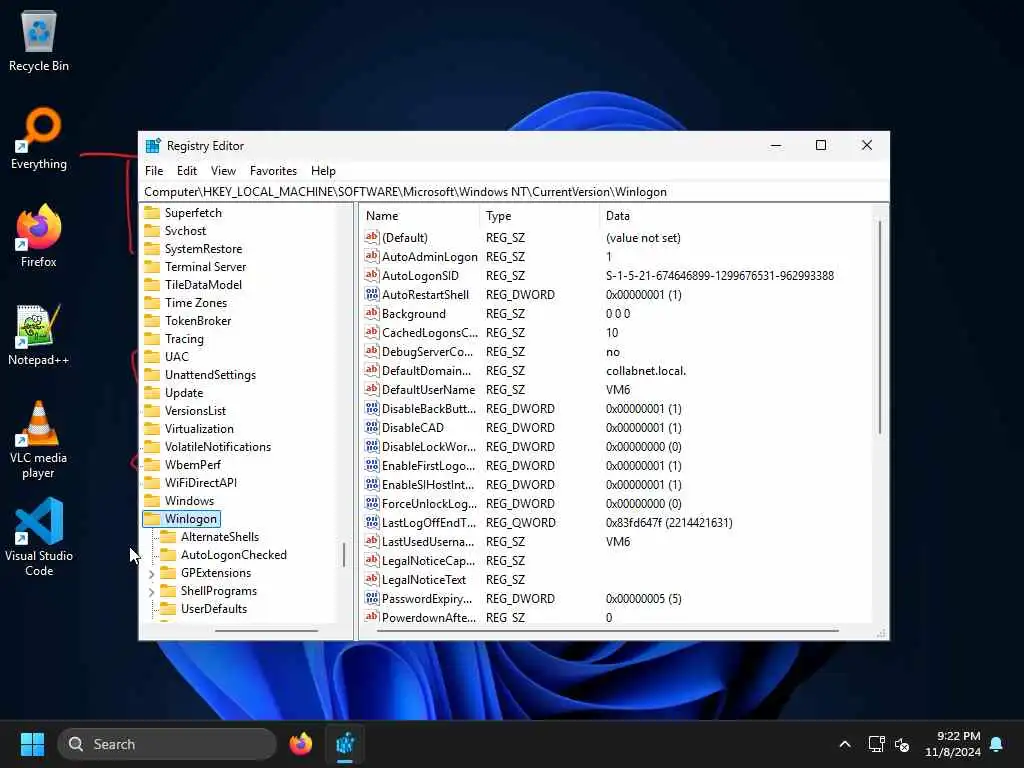Click the taskbar Search box
The height and width of the screenshot is (768, 1024).
[x=167, y=744]
